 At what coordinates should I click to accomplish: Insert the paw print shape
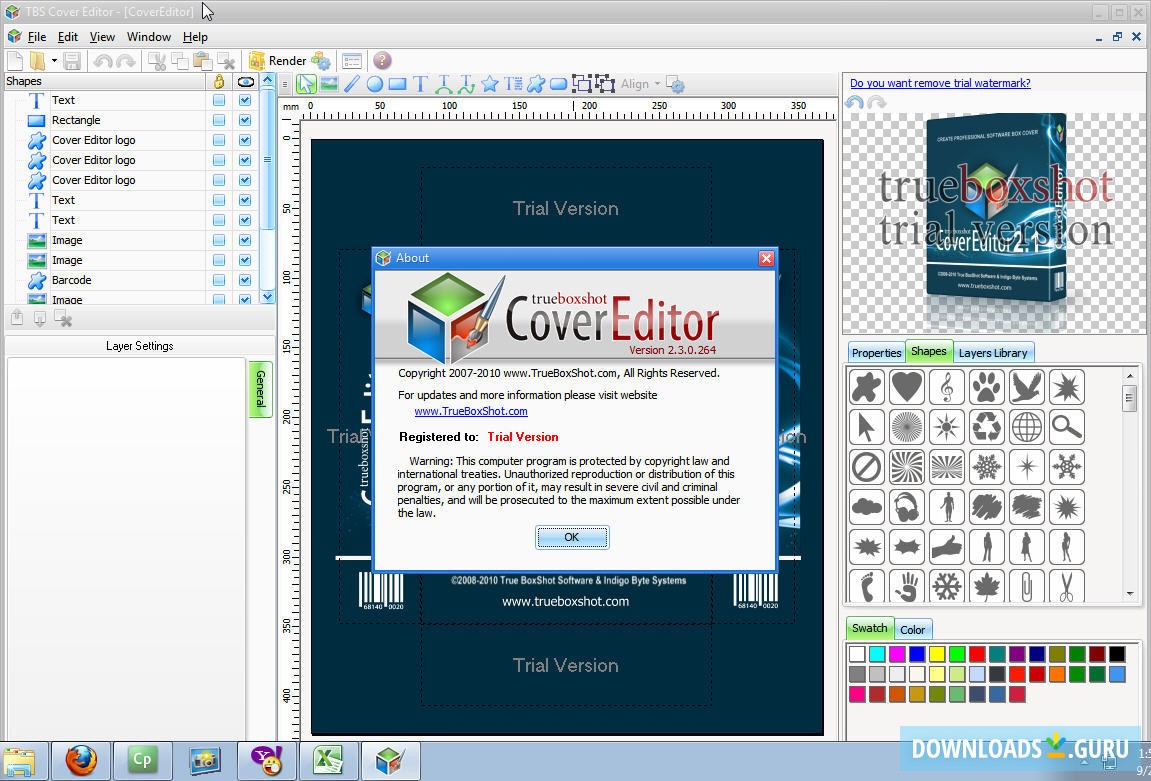[987, 387]
